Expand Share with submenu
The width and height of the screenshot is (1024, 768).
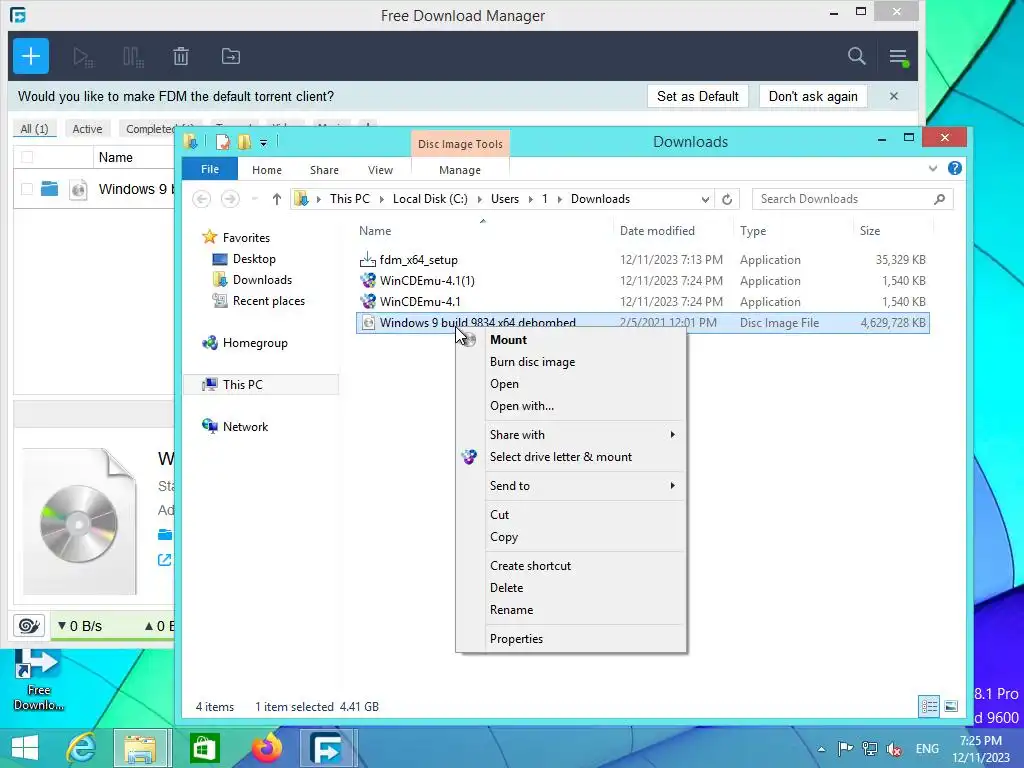(571, 435)
